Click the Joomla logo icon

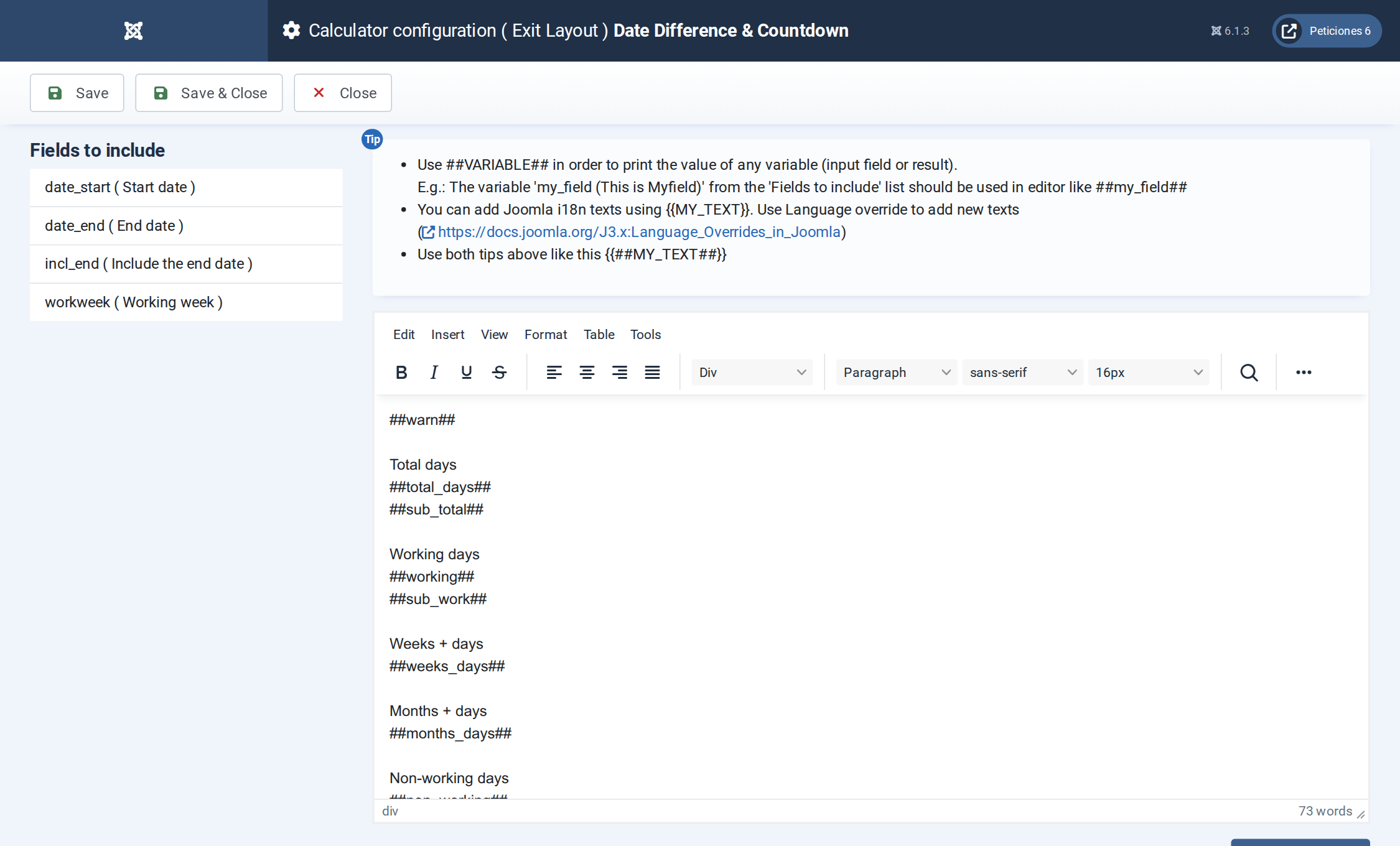tap(133, 30)
